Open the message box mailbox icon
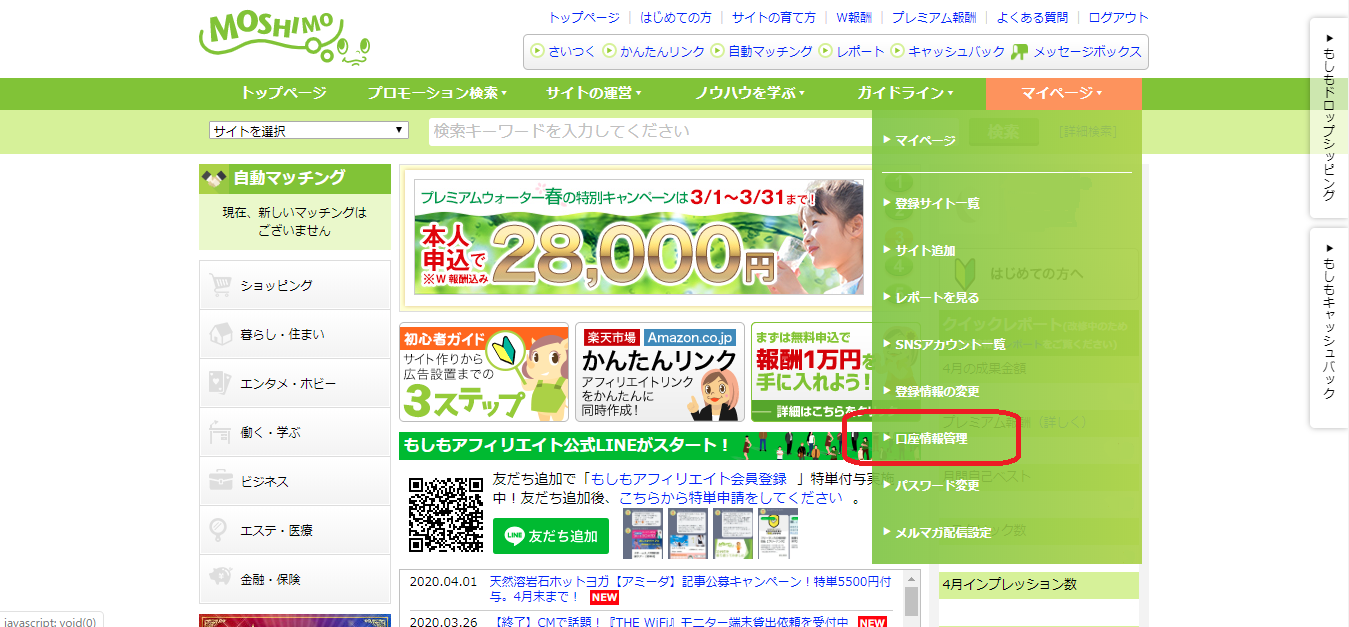The width and height of the screenshot is (1349, 627). pyautogui.click(x=1020, y=52)
